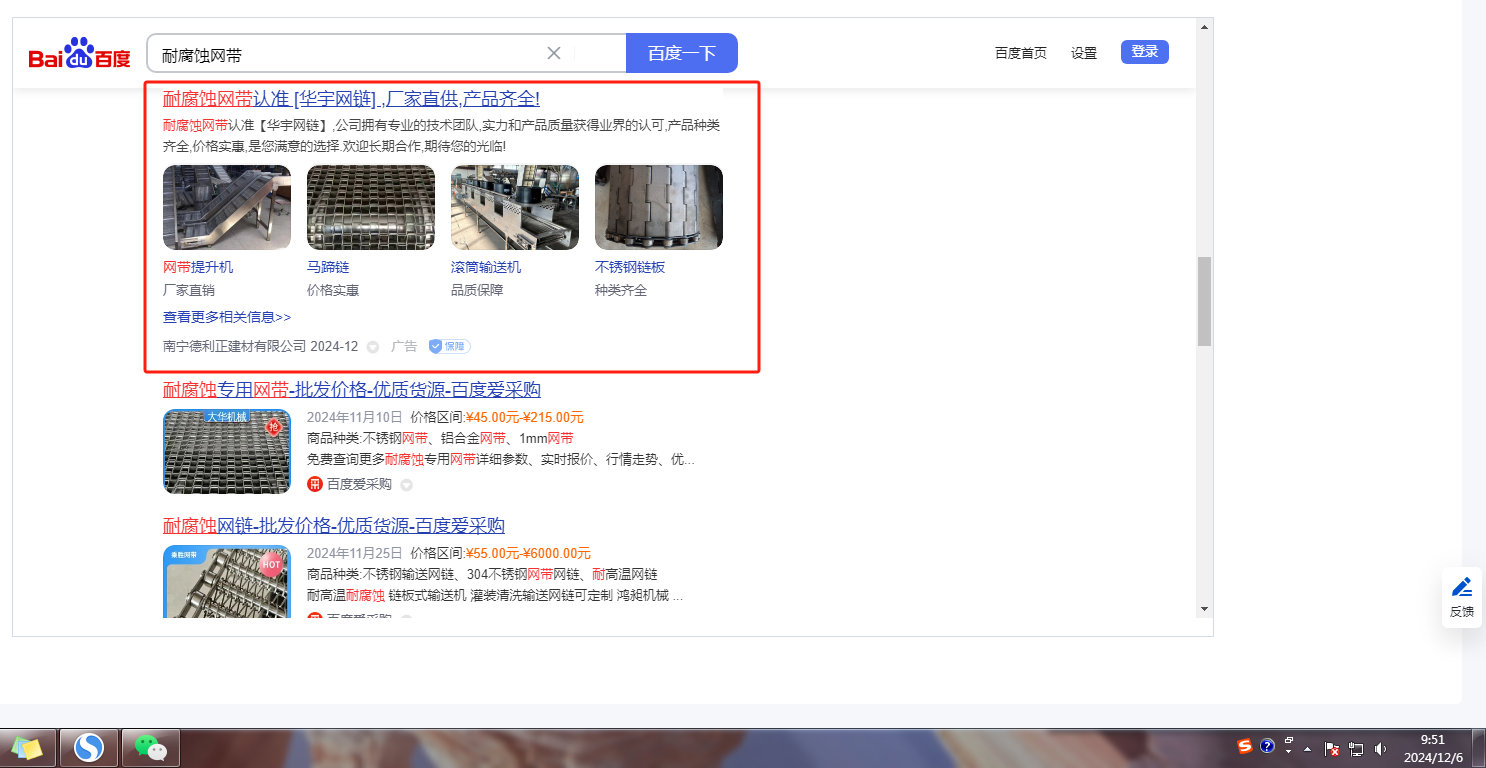Click the 厂家直销 text
This screenshot has height=768, width=1486.
pyautogui.click(x=189, y=290)
